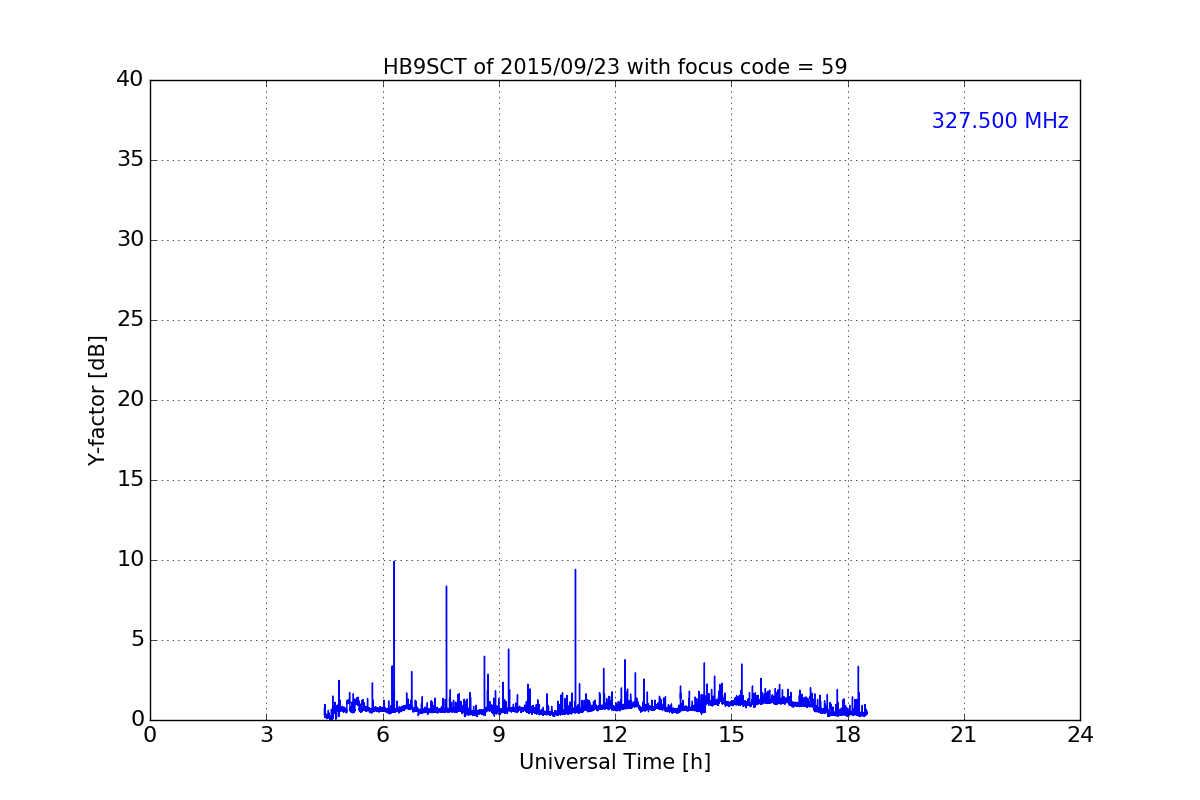The height and width of the screenshot is (800, 1200).
Task: Click the y-axis tick label 30
Action: pos(130,240)
